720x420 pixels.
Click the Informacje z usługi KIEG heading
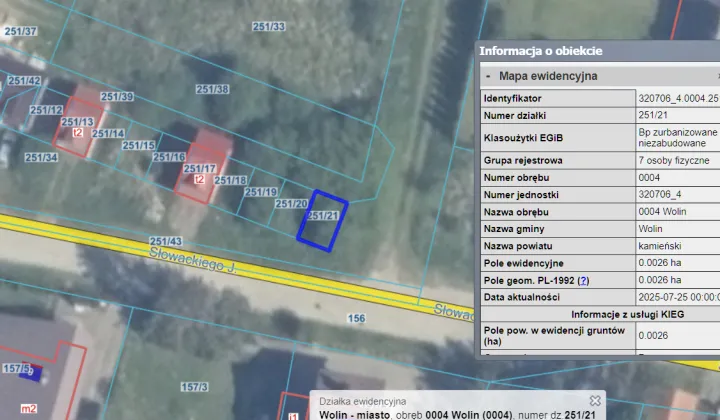click(x=628, y=314)
